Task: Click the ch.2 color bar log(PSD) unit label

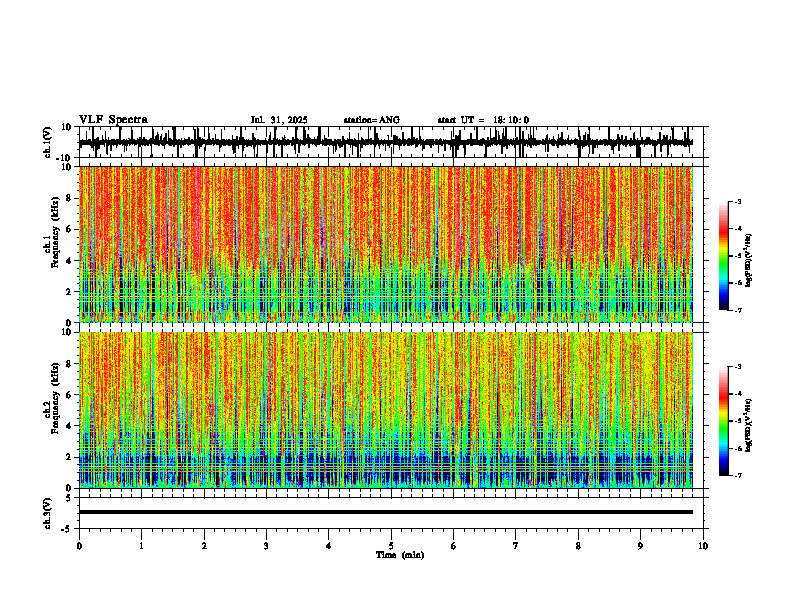Action: (748, 425)
